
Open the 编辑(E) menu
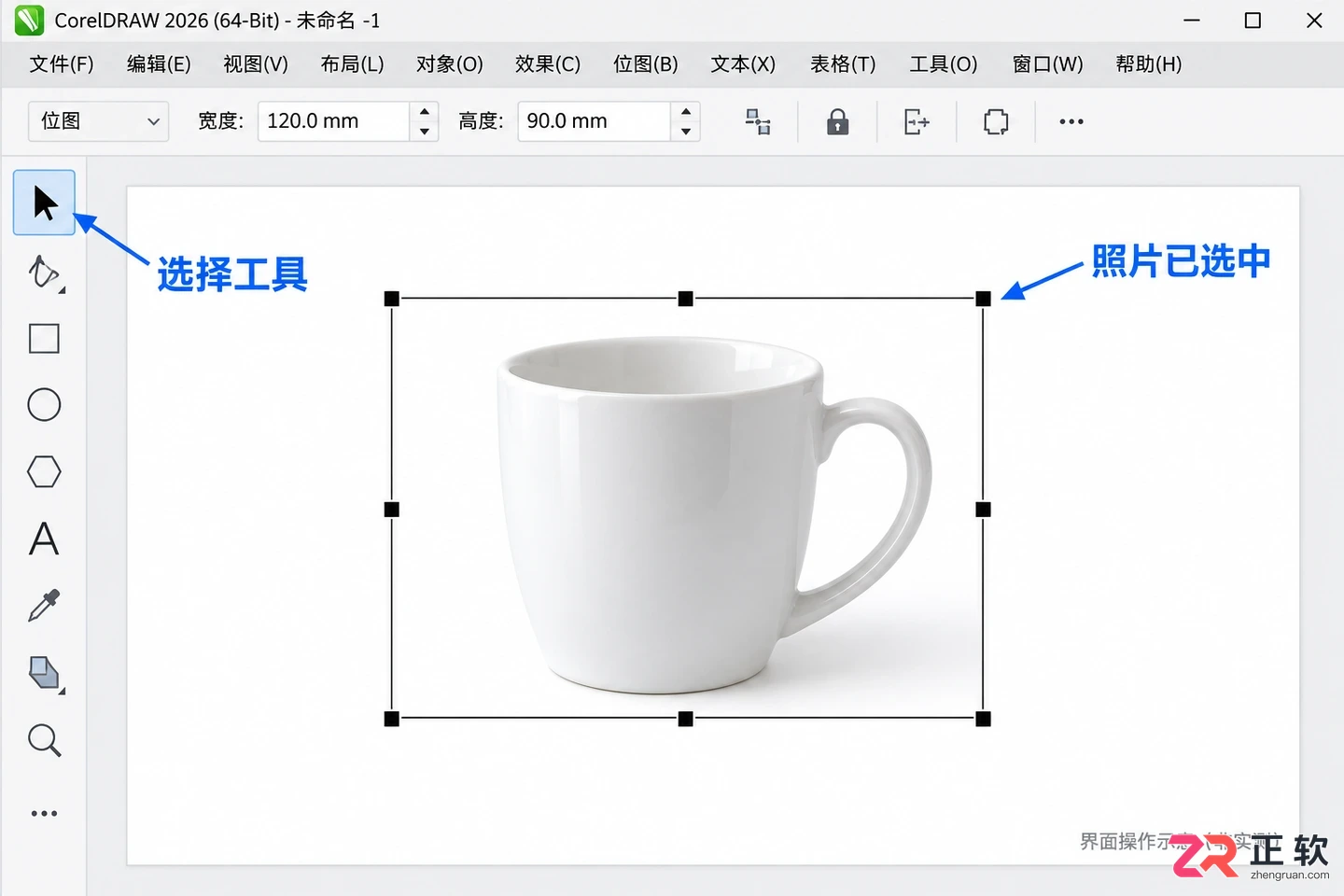(x=159, y=64)
